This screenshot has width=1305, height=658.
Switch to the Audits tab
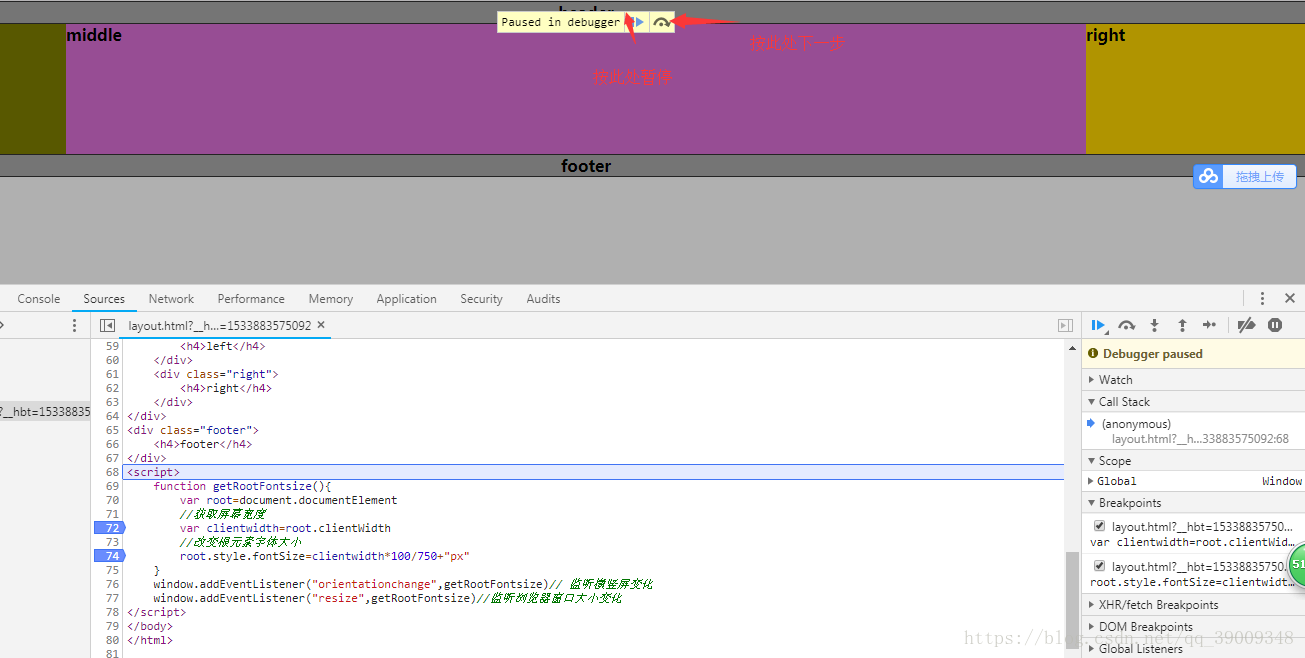click(543, 299)
